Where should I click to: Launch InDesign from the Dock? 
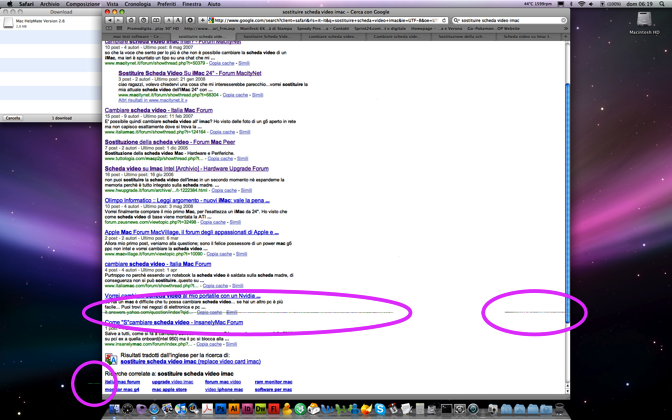tap(247, 409)
